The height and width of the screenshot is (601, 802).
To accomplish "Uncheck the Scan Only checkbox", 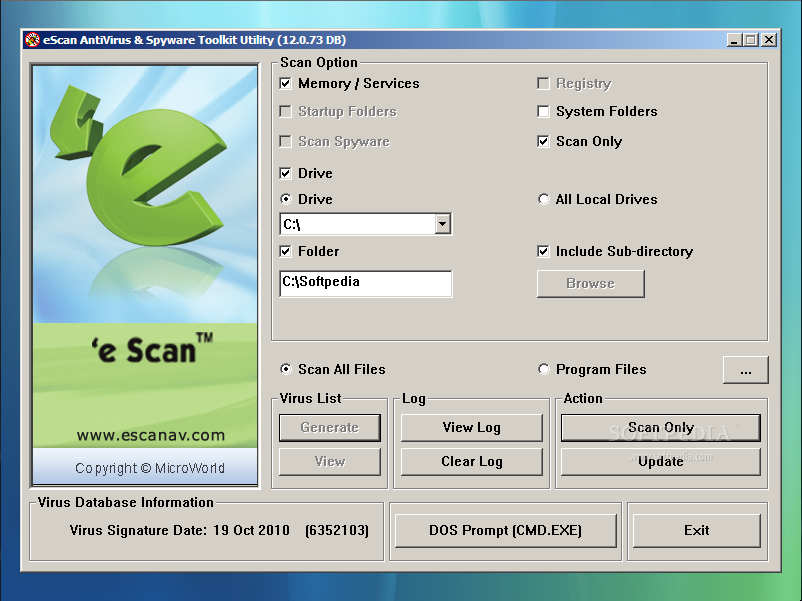I will click(543, 141).
